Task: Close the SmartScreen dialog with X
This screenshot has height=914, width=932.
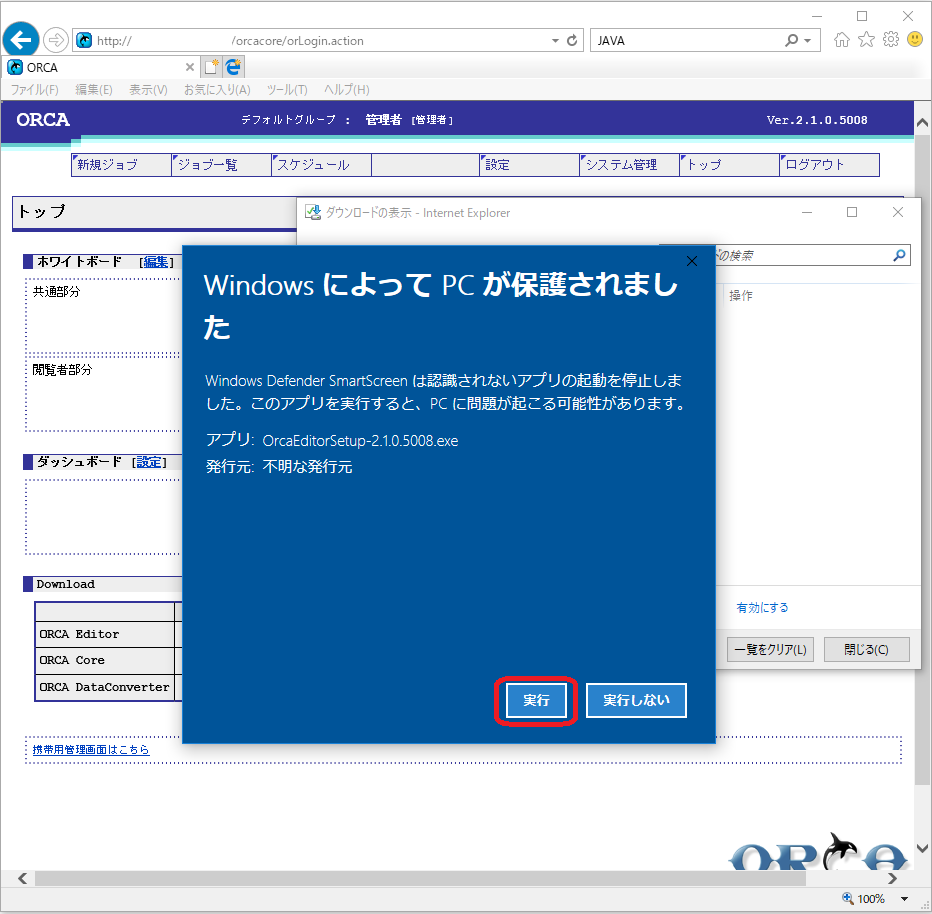Action: 692,261
